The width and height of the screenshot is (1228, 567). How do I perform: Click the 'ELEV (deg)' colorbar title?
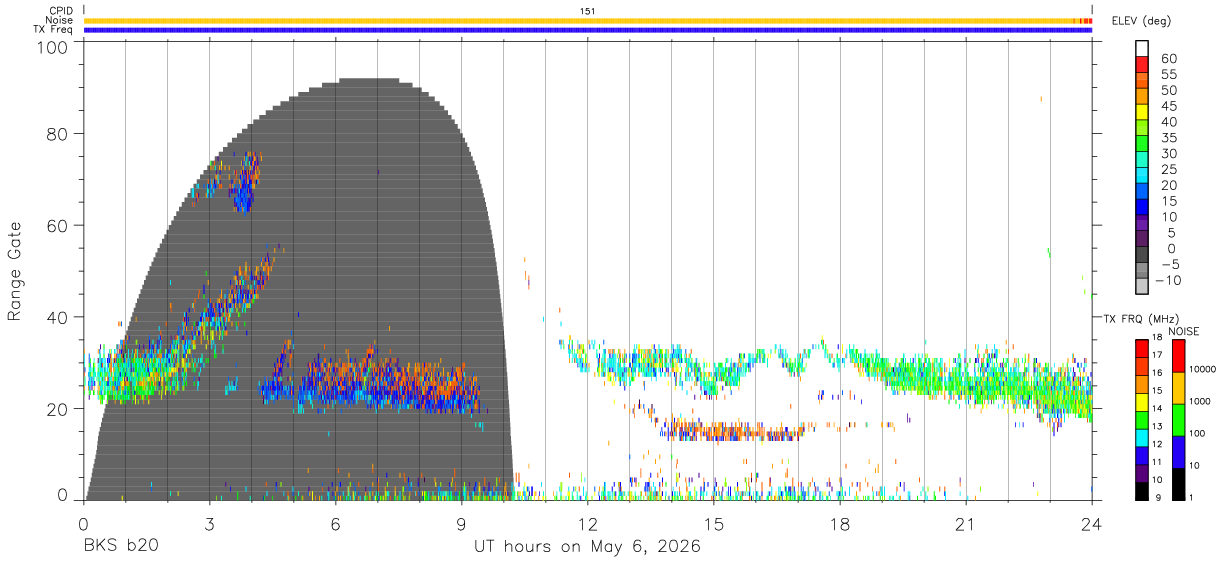[x=1142, y=21]
